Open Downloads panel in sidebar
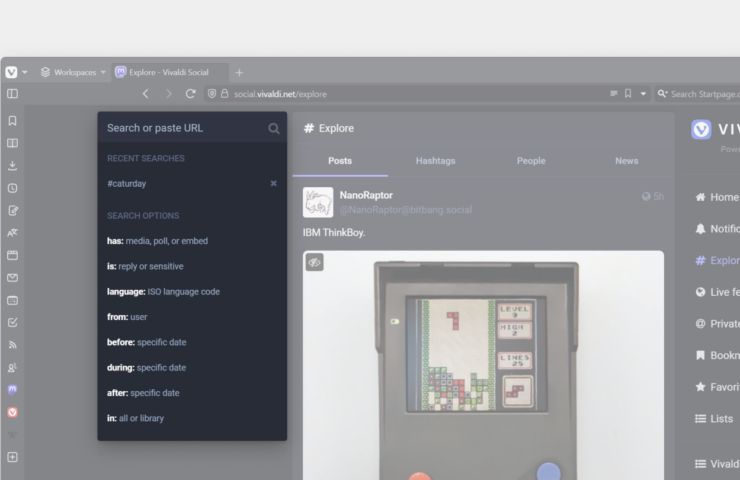 click(13, 166)
